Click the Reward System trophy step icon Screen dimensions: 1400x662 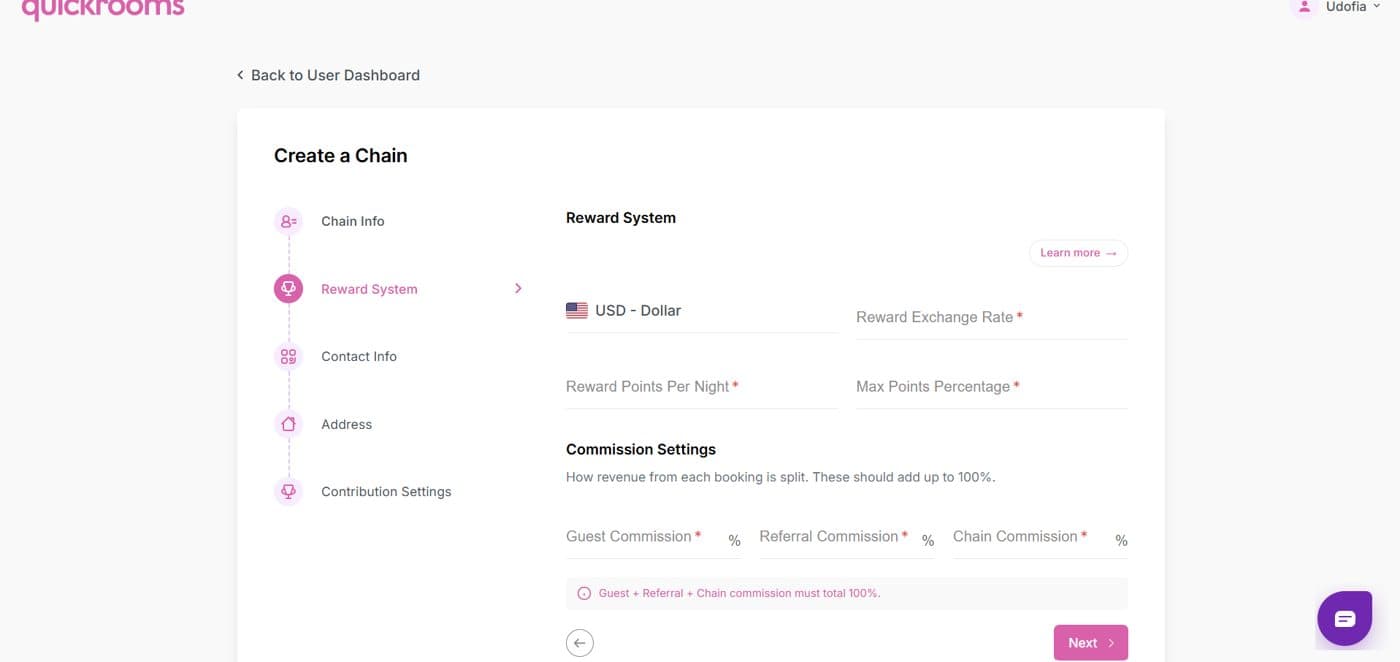(x=289, y=289)
